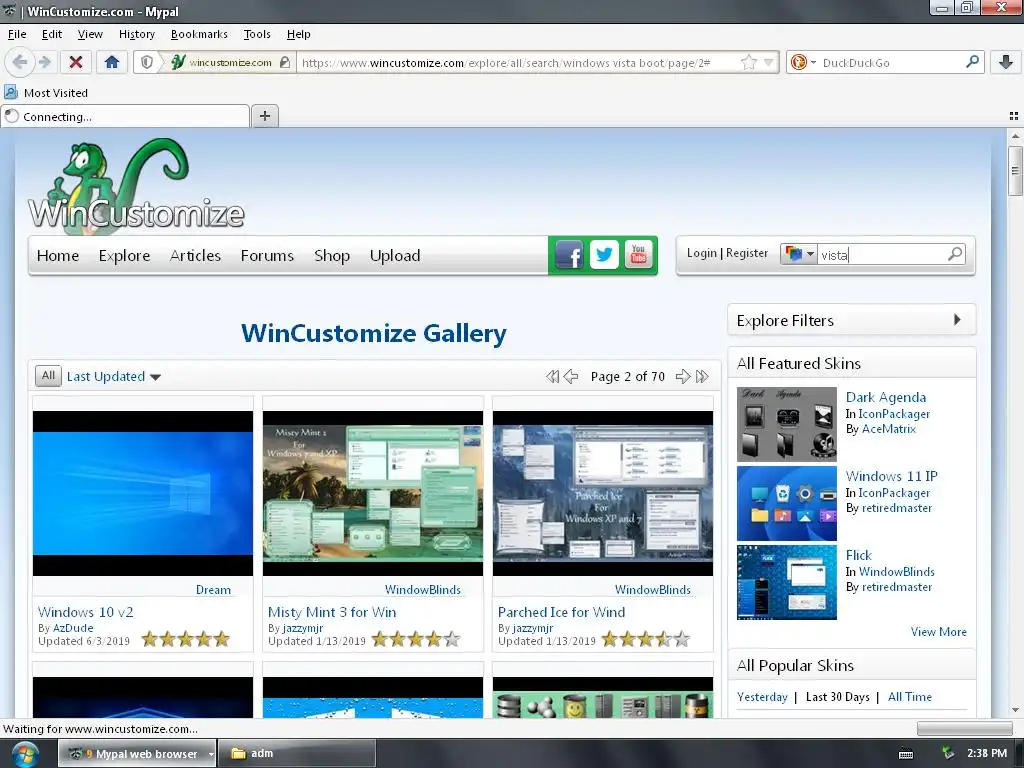Image resolution: width=1024 pixels, height=768 pixels.
Task: Open the File menu
Action: pyautogui.click(x=17, y=34)
